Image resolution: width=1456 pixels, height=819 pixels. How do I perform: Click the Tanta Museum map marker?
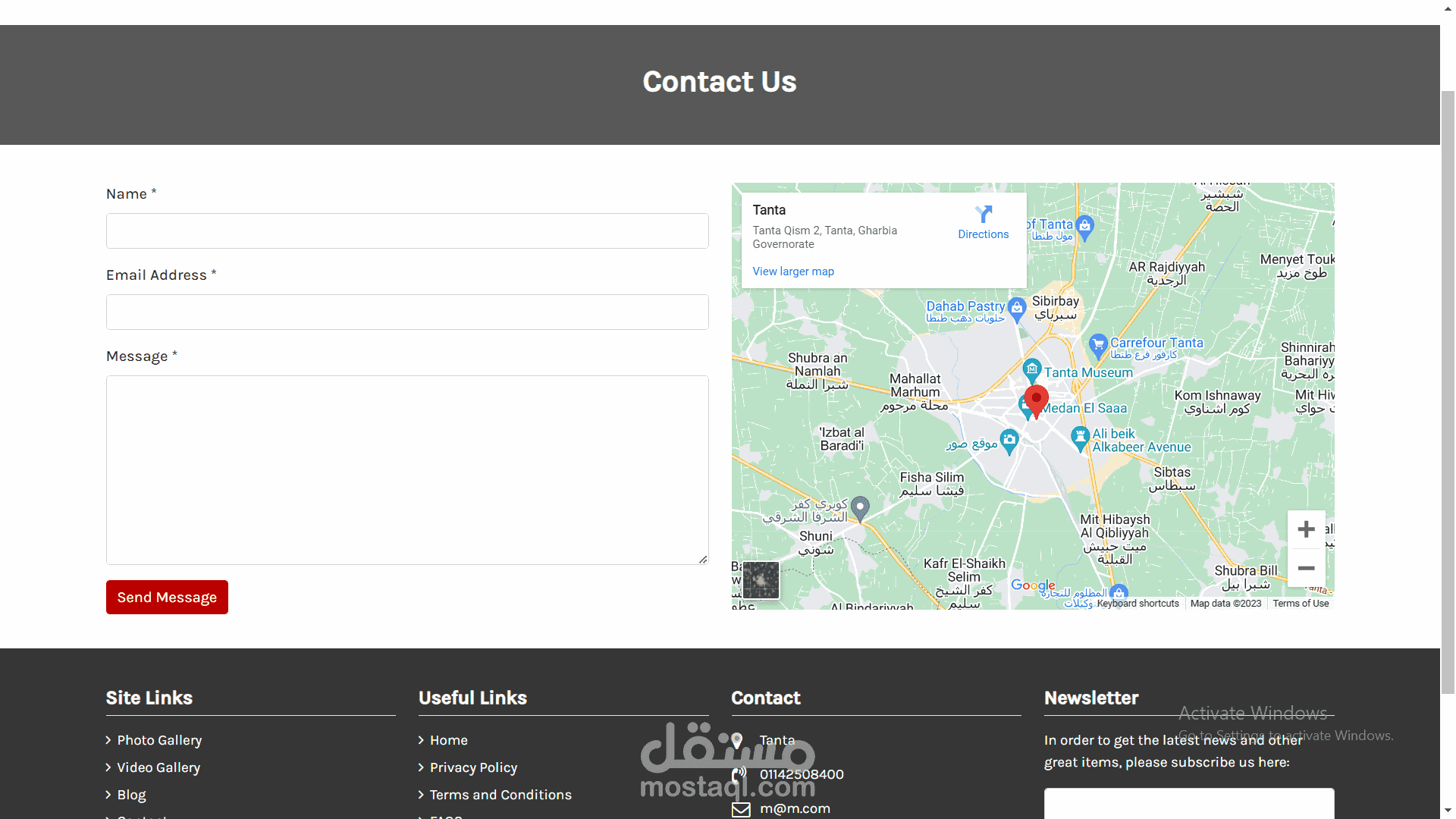pyautogui.click(x=1031, y=369)
